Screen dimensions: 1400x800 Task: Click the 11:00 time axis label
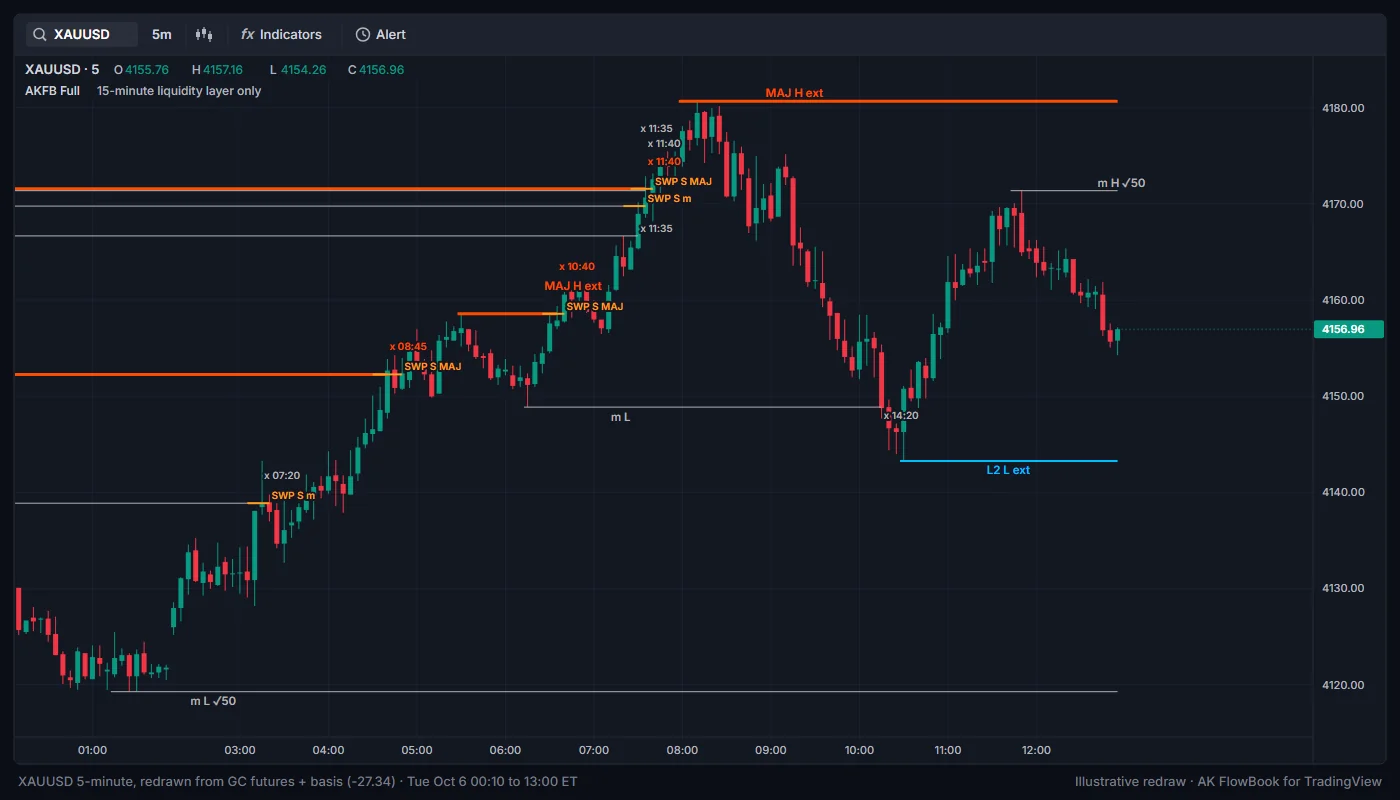[x=948, y=750]
